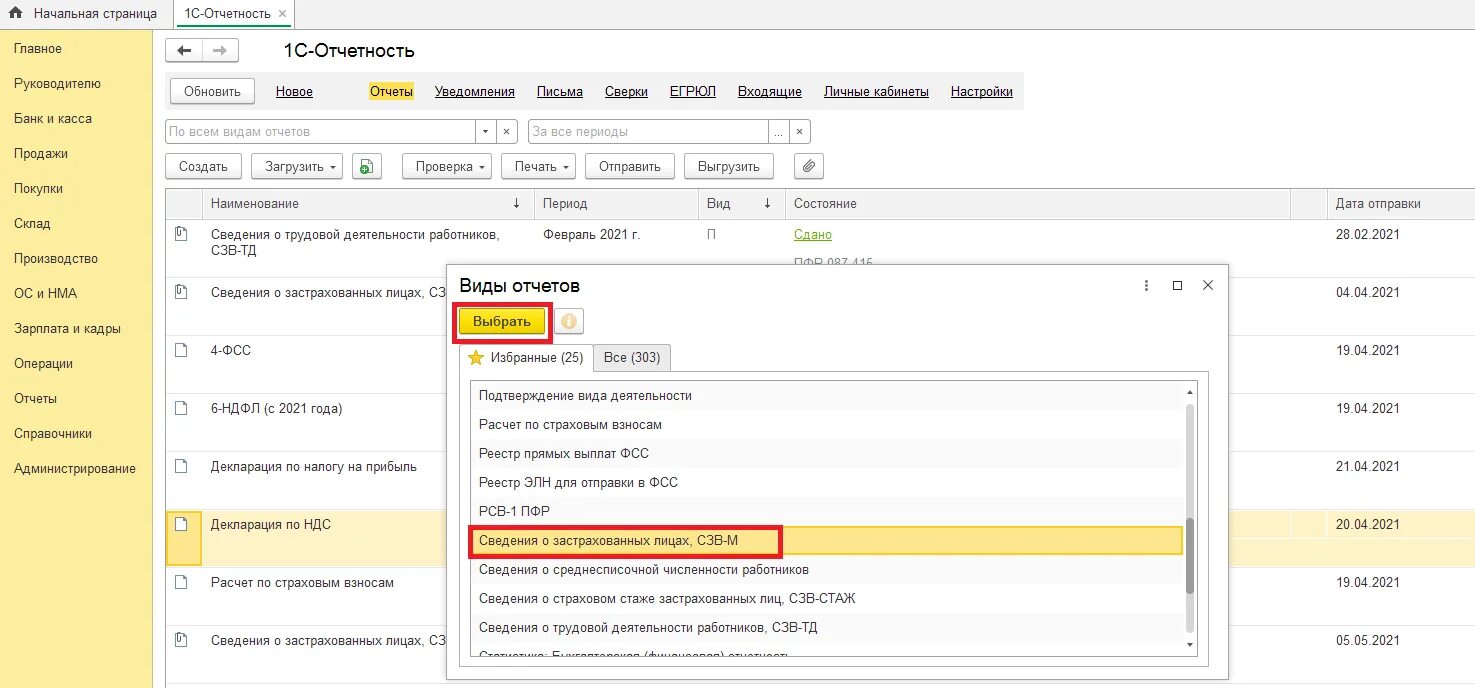
Task: Click the info icon next to Выбрать
Action: [x=569, y=321]
